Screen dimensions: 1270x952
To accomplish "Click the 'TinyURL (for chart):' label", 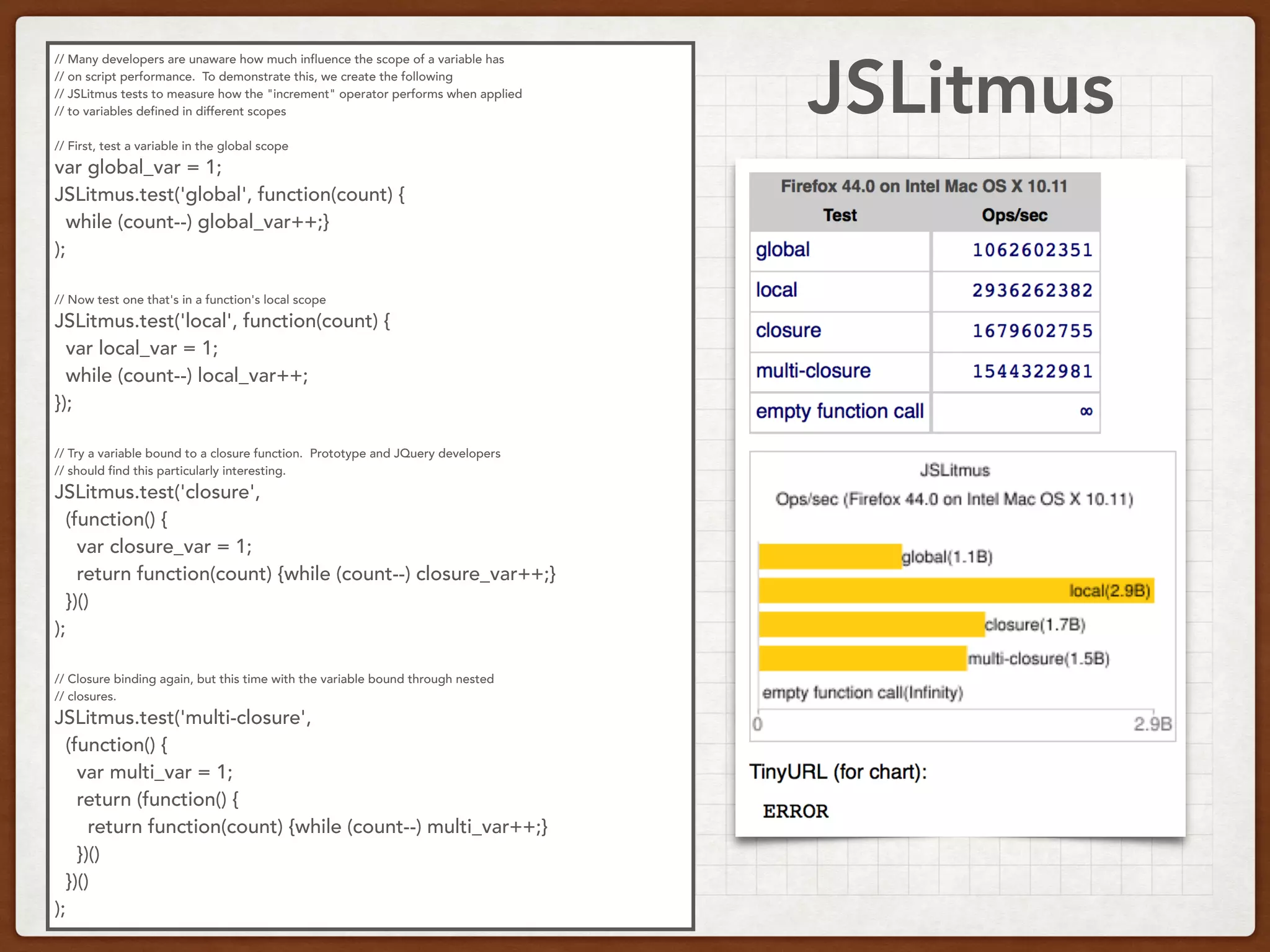I will [x=838, y=772].
